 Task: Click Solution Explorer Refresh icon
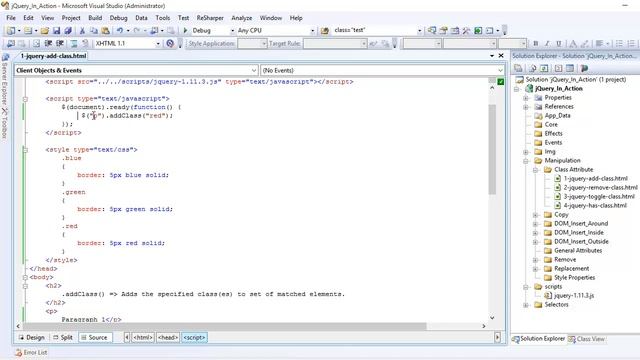(544, 69)
